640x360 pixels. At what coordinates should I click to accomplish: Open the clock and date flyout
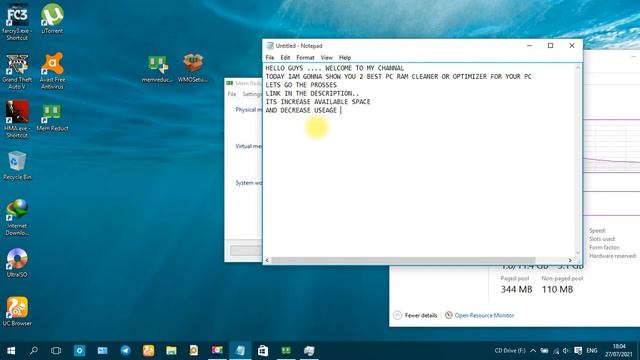pyautogui.click(x=619, y=351)
